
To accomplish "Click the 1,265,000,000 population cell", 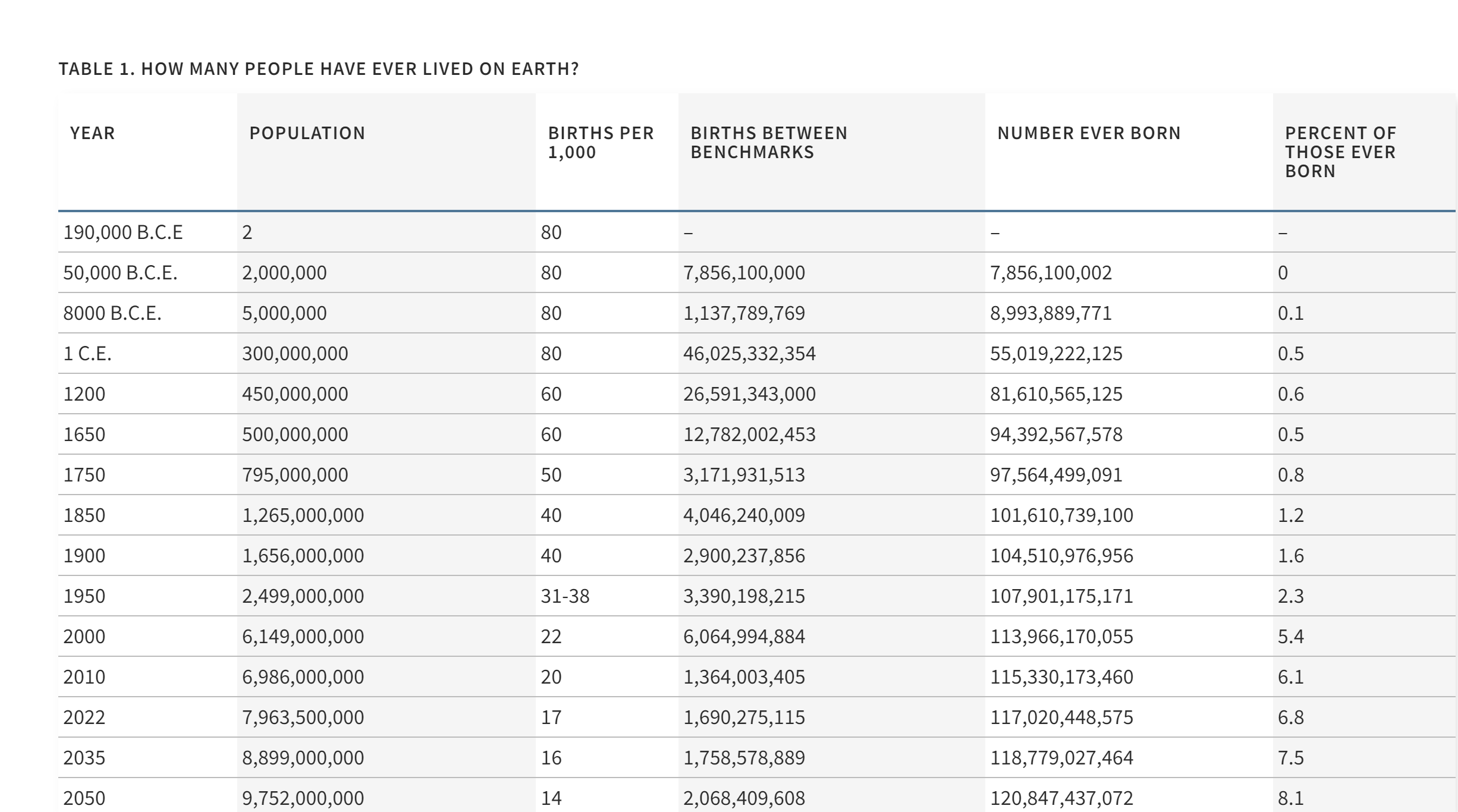I will click(x=302, y=515).
